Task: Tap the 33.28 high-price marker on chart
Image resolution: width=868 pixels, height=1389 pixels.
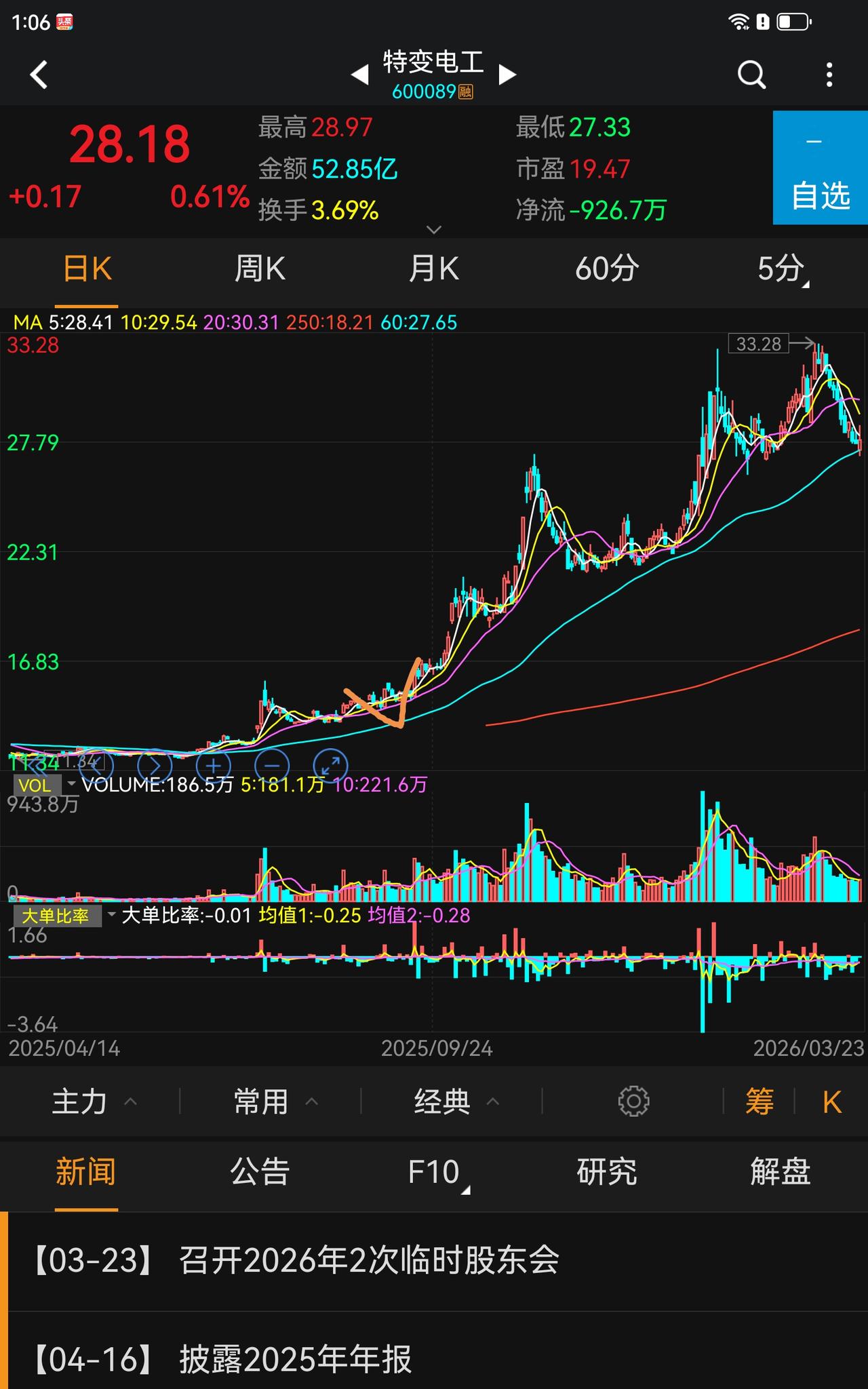Action: tap(759, 344)
